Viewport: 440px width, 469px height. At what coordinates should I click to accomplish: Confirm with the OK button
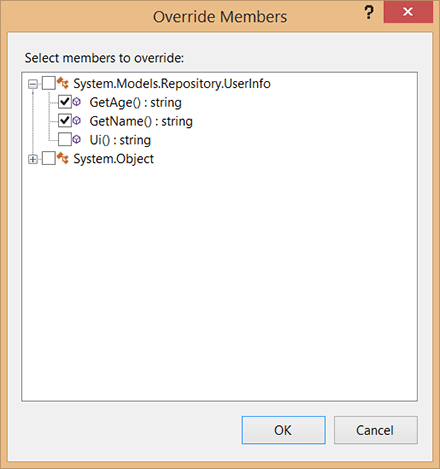tap(284, 430)
